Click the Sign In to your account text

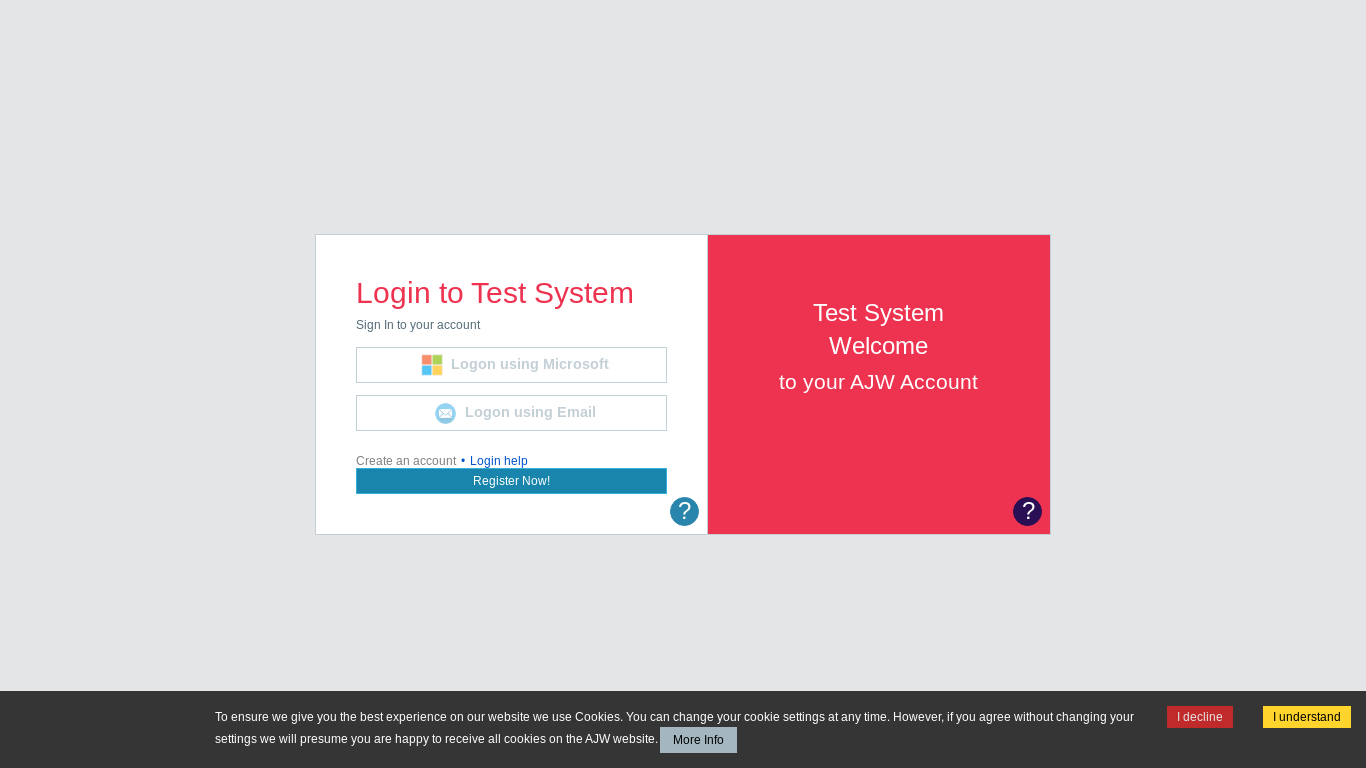[x=418, y=325]
